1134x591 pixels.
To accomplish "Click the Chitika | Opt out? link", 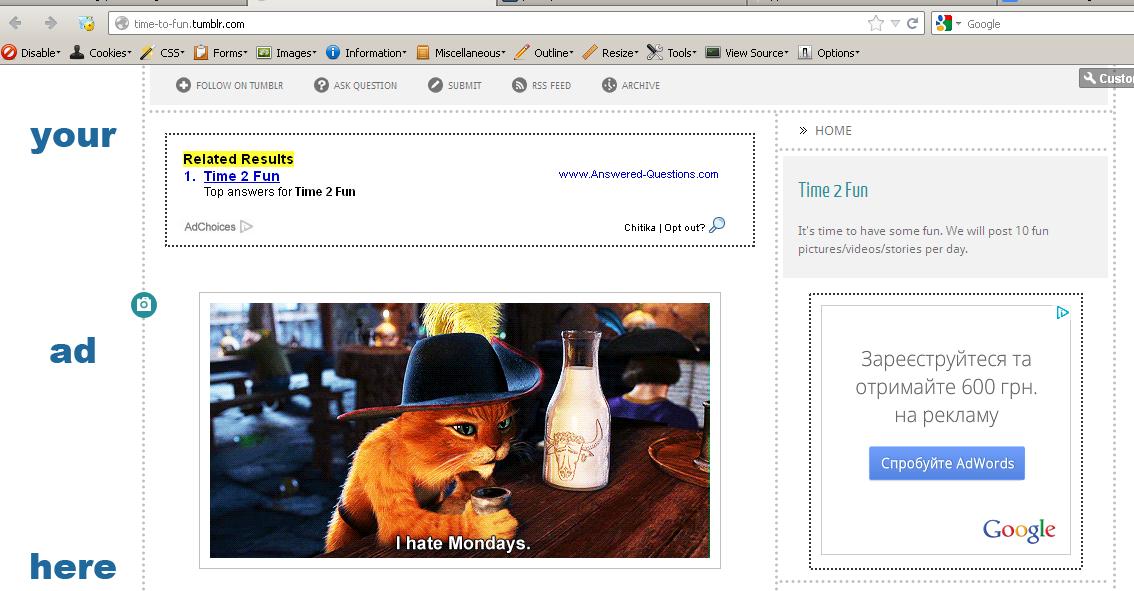I will 665,227.
